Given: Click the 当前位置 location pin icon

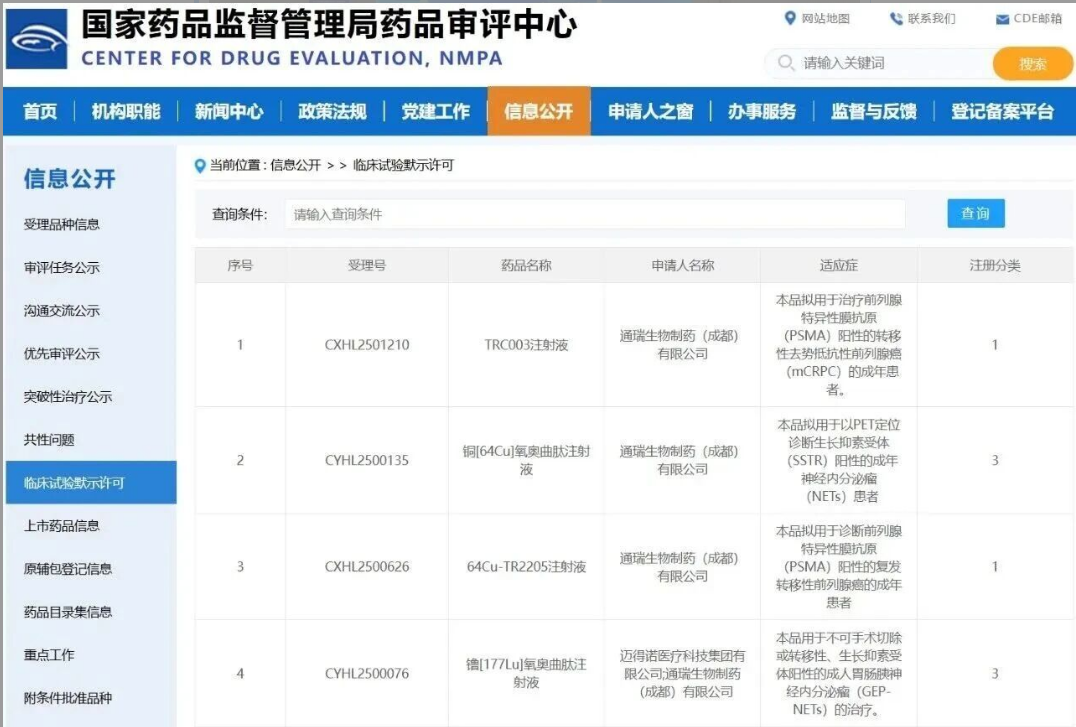Looking at the screenshot, I should (200, 166).
